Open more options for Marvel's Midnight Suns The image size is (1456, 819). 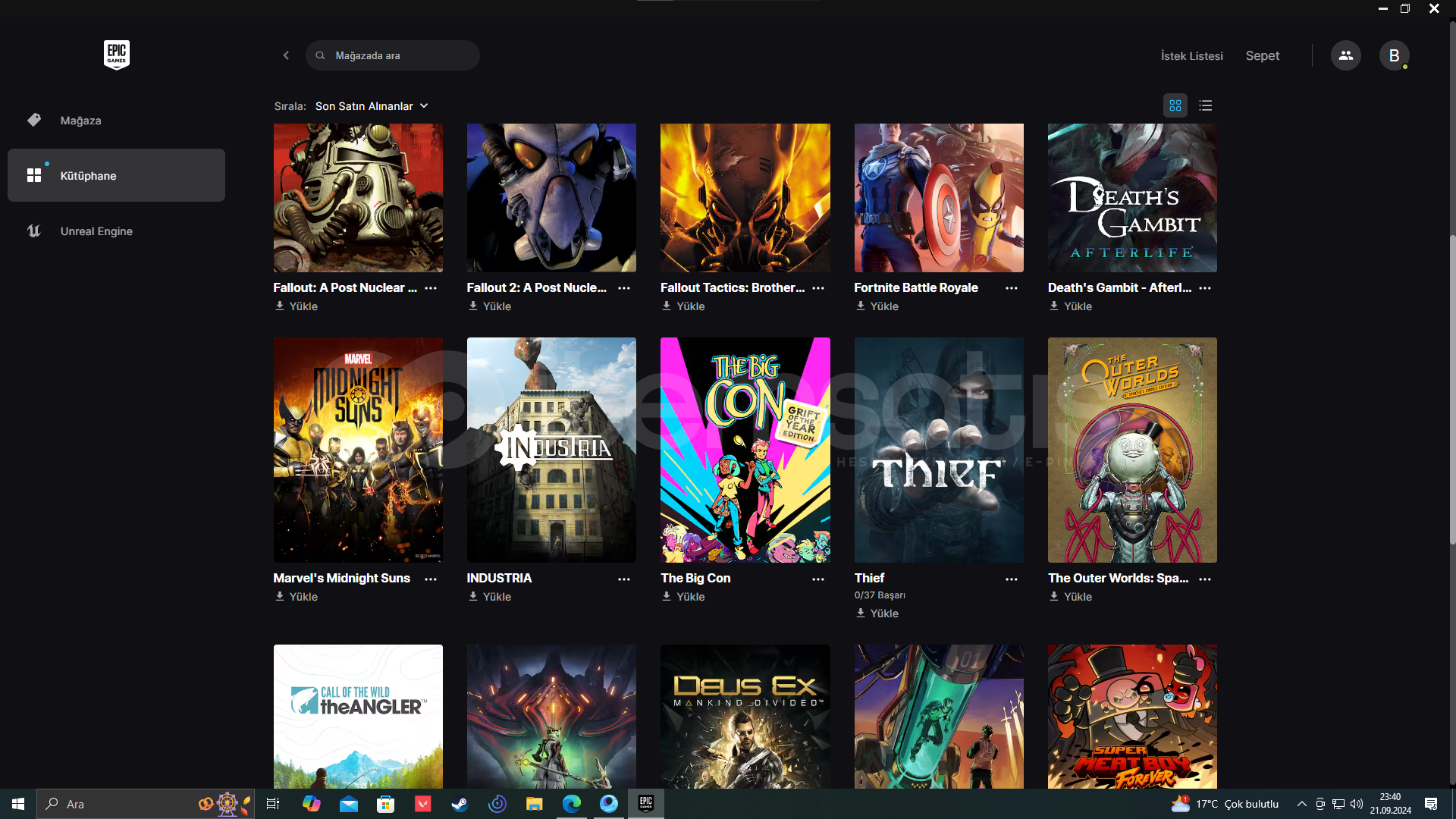tap(431, 579)
